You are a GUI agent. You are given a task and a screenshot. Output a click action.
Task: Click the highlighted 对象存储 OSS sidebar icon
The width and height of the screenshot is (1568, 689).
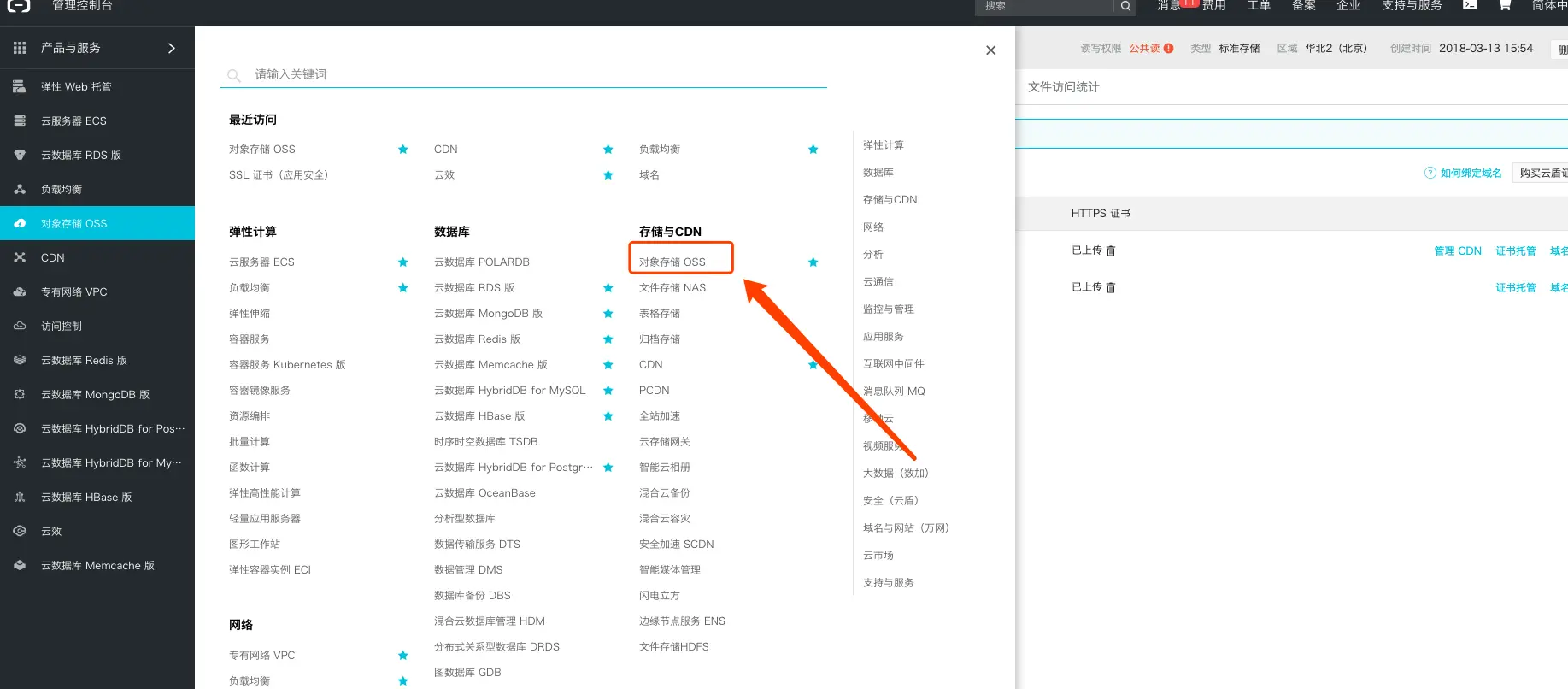tap(20, 223)
